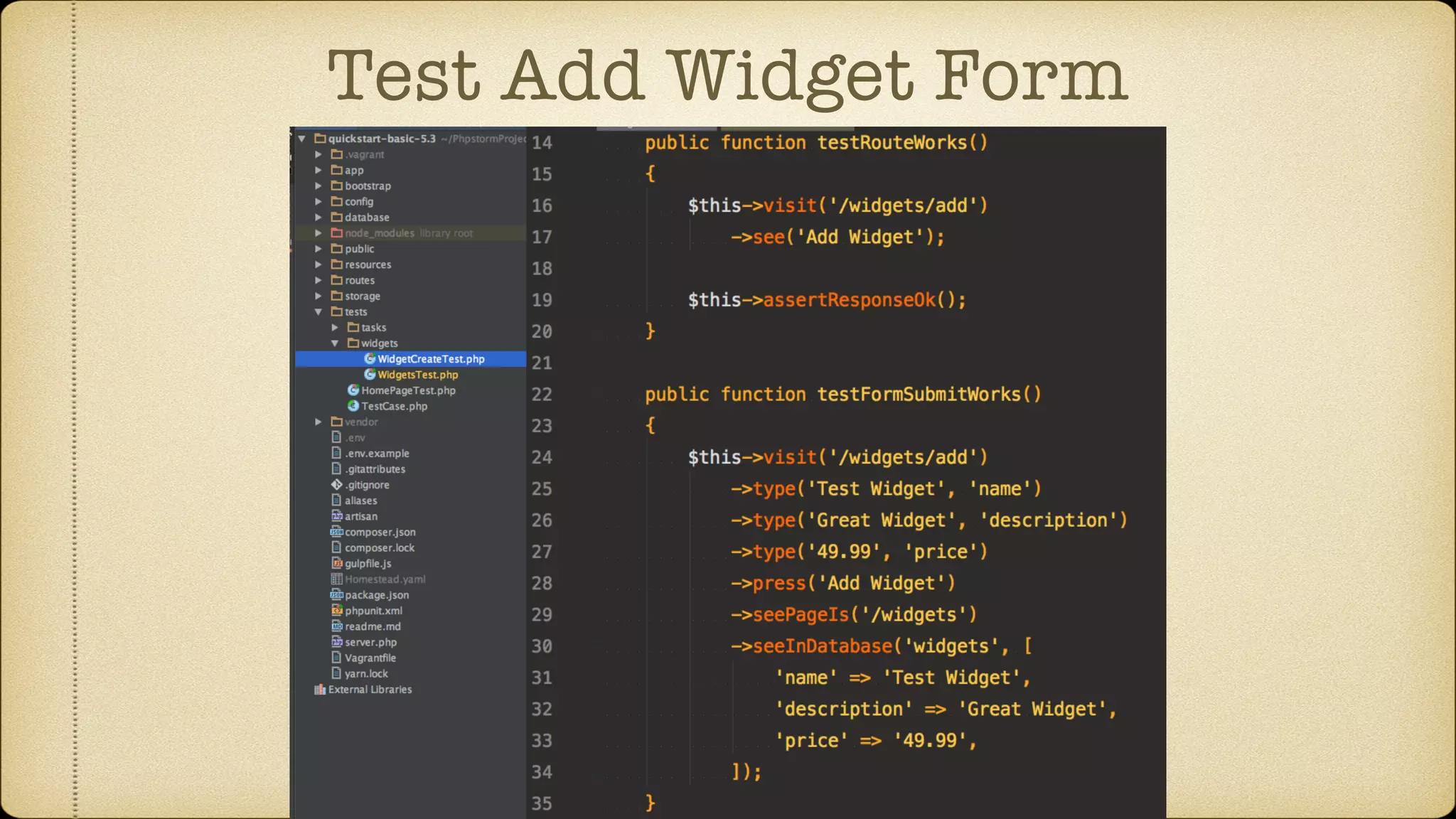
Task: Expand the storage folder arrow
Action: coord(318,296)
